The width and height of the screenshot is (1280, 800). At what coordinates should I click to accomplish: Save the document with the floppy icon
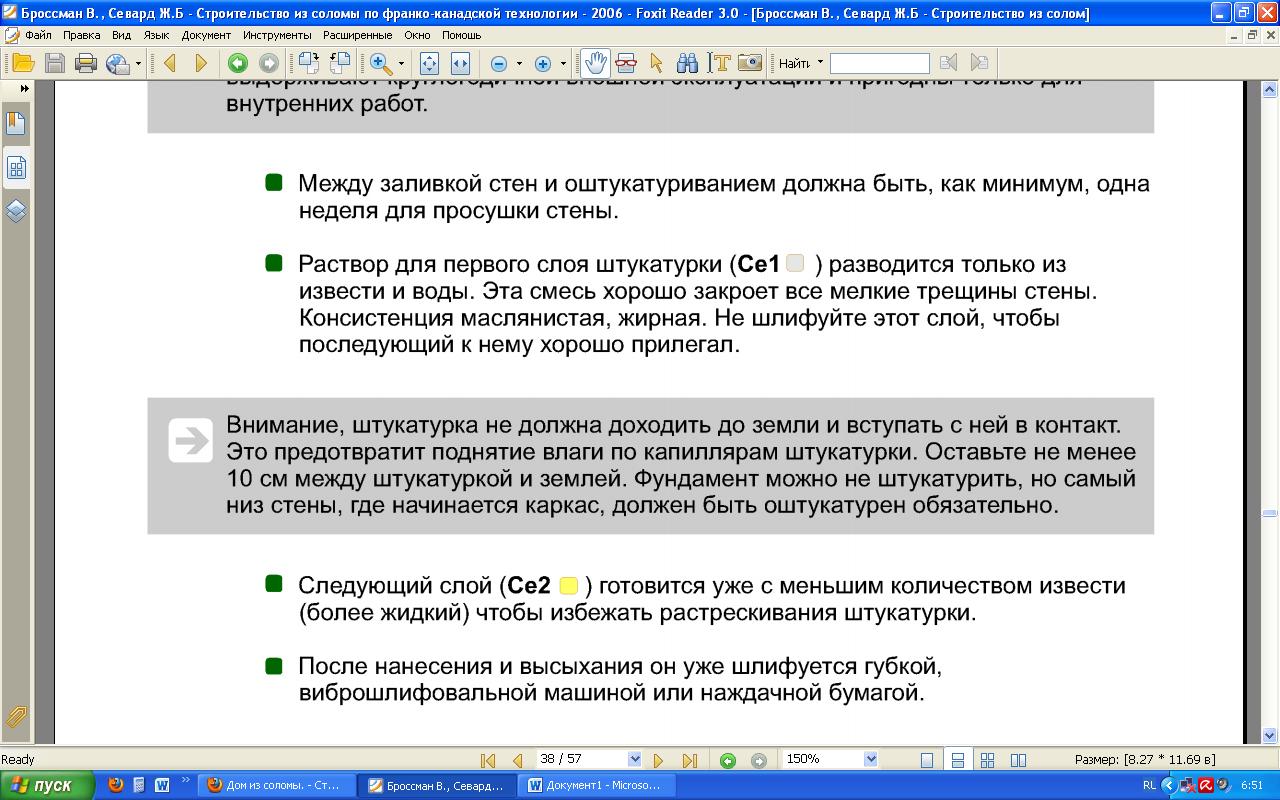point(55,63)
